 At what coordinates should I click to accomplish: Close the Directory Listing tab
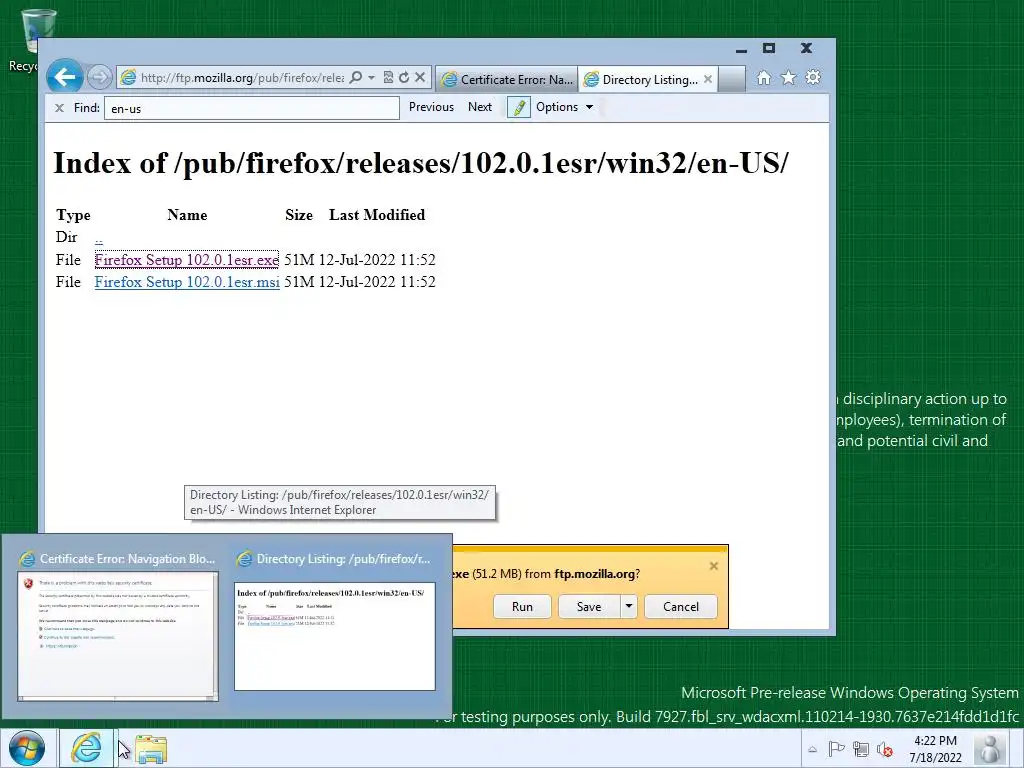[x=708, y=79]
